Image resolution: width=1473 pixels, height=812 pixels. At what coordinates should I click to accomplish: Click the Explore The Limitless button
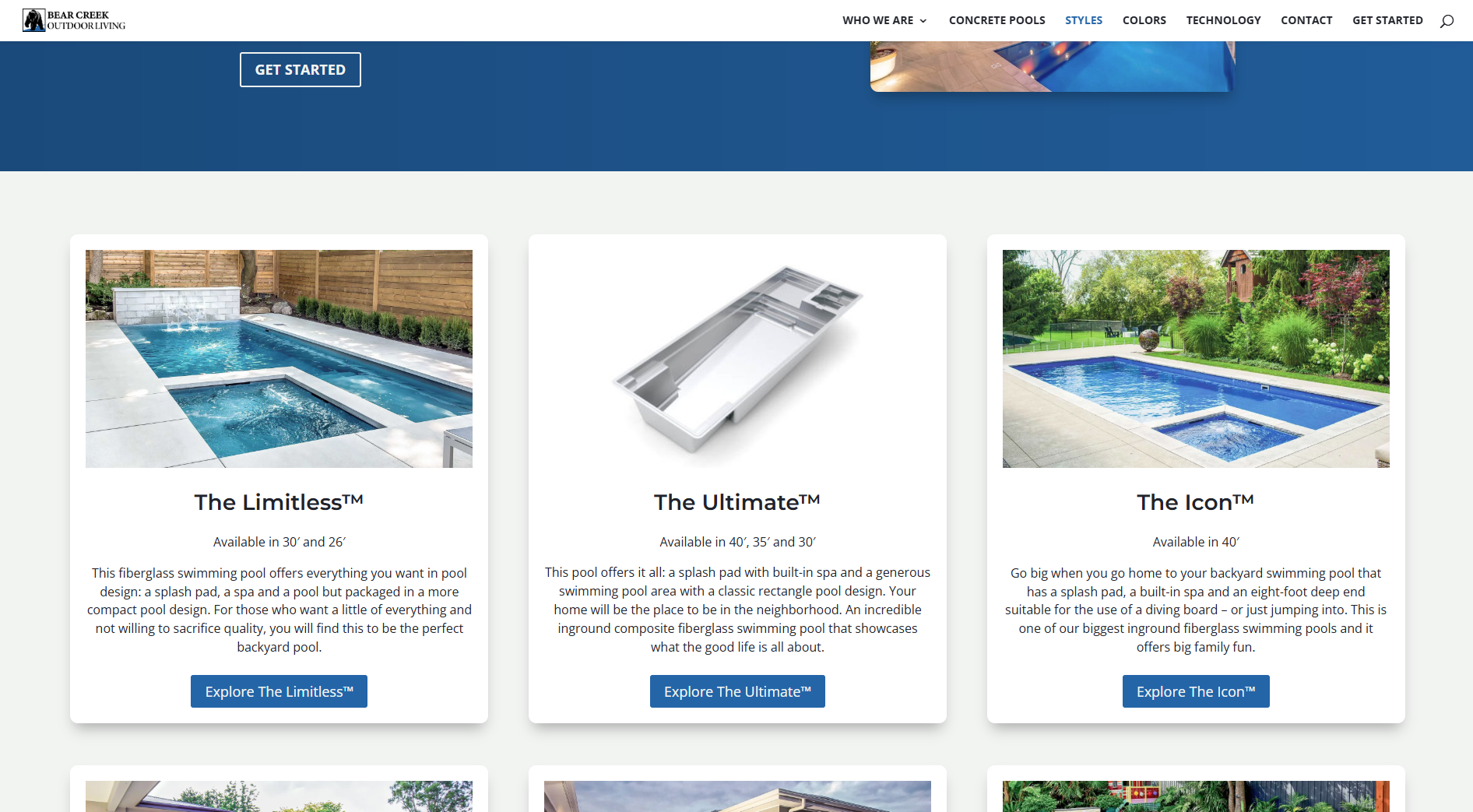(279, 691)
